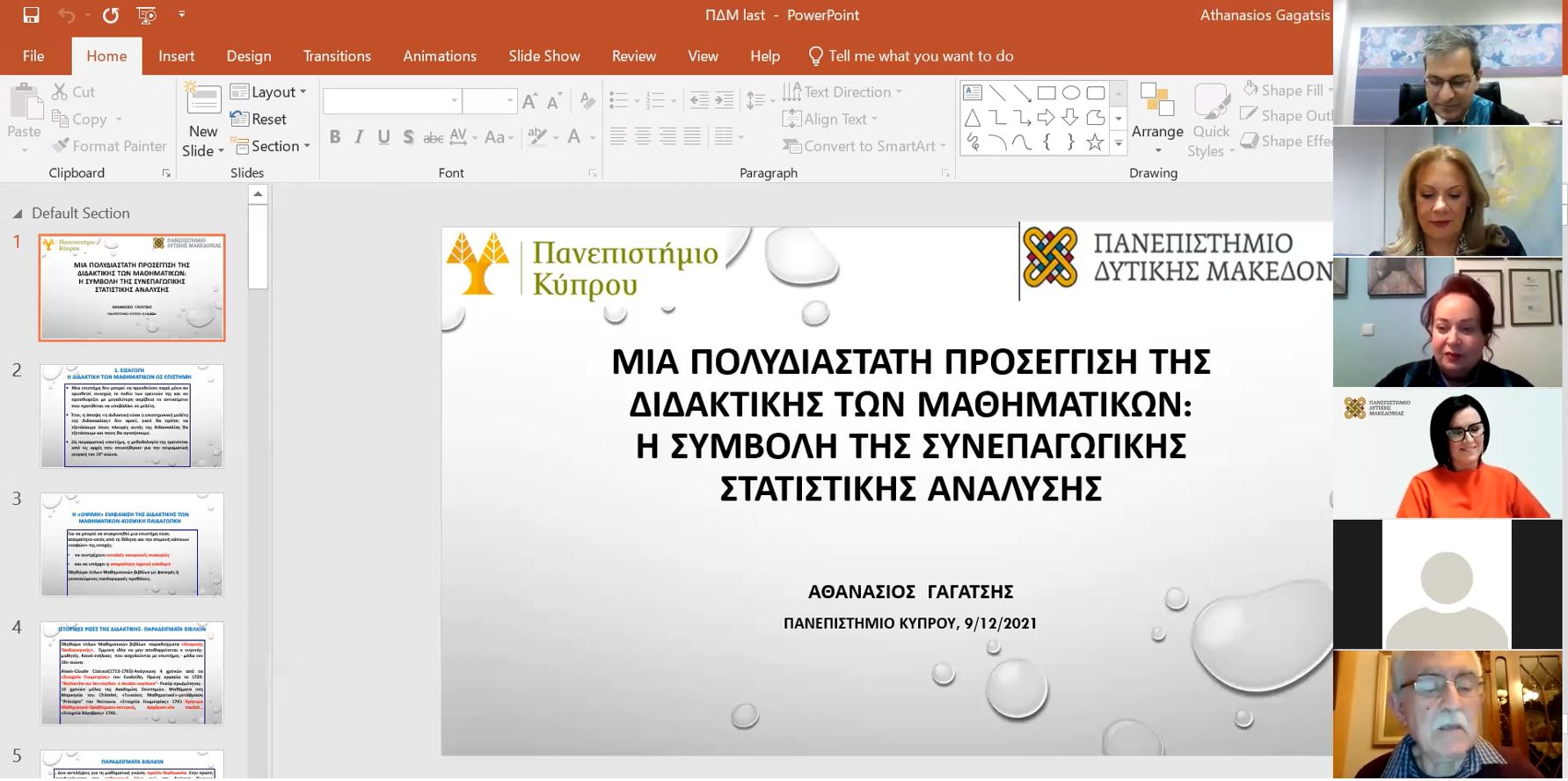Image resolution: width=1568 pixels, height=781 pixels.
Task: Expand the shapes gallery More arrow
Action: click(x=1119, y=143)
